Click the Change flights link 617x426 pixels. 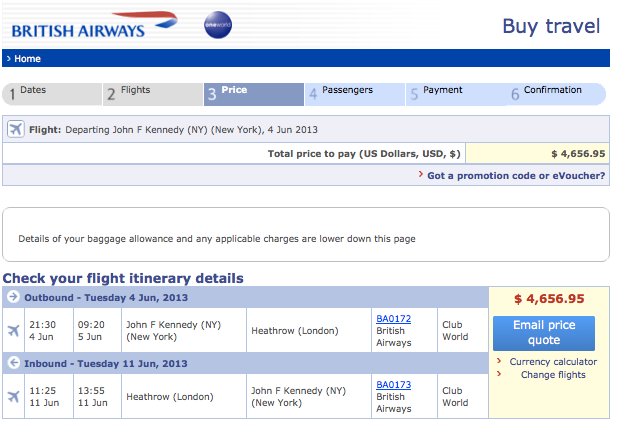pos(552,375)
